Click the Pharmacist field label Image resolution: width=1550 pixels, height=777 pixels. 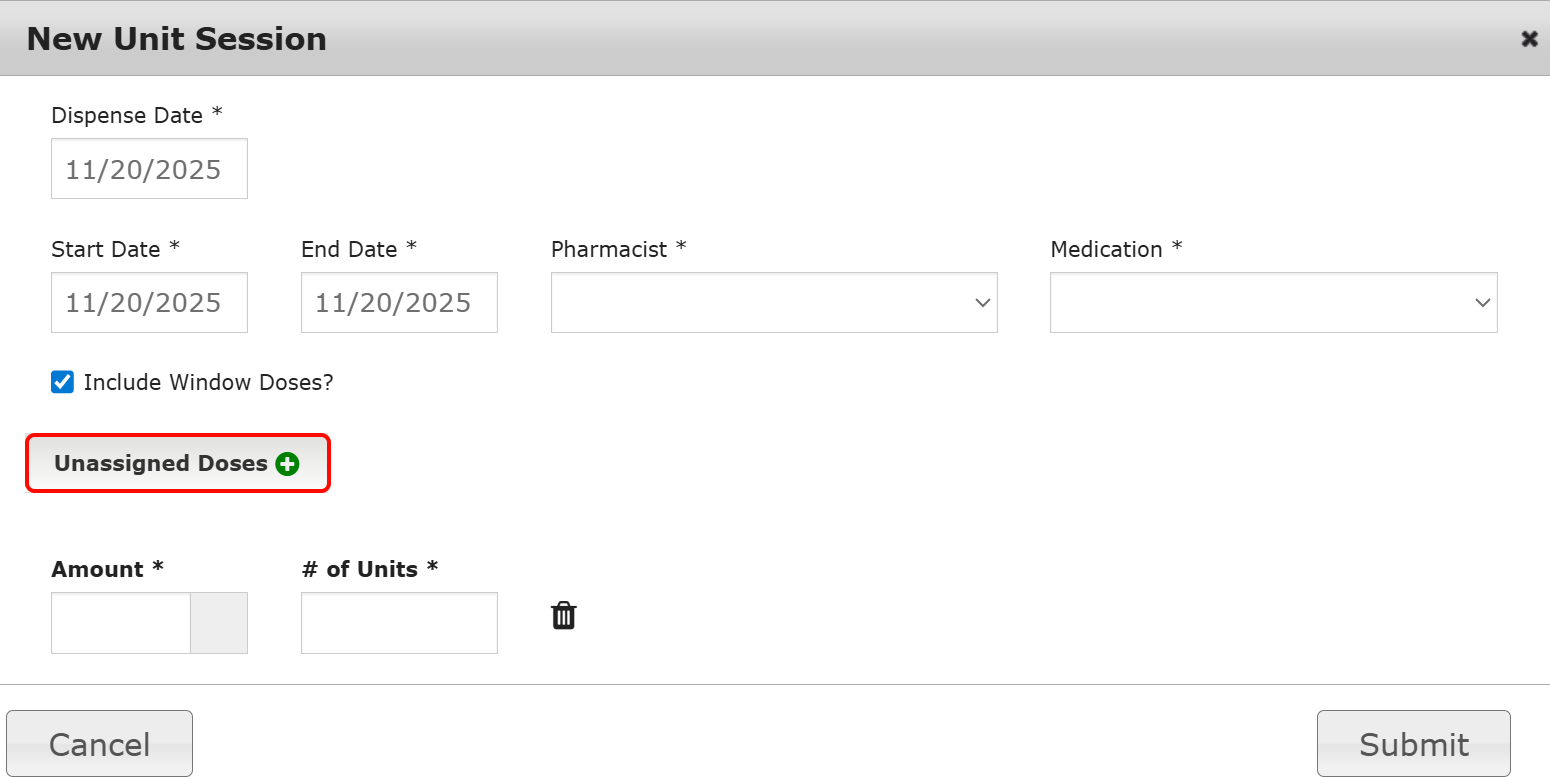tap(609, 249)
